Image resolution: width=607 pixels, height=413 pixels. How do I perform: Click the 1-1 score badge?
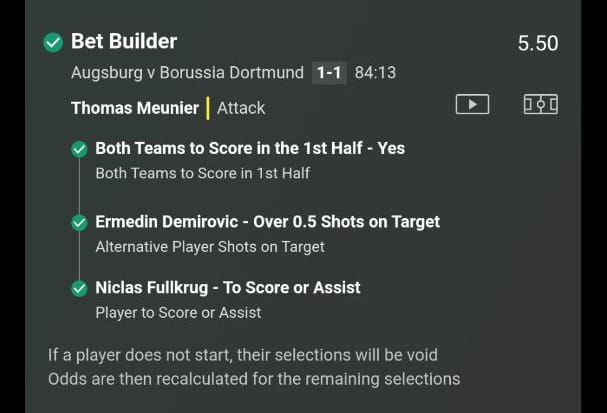click(x=329, y=73)
